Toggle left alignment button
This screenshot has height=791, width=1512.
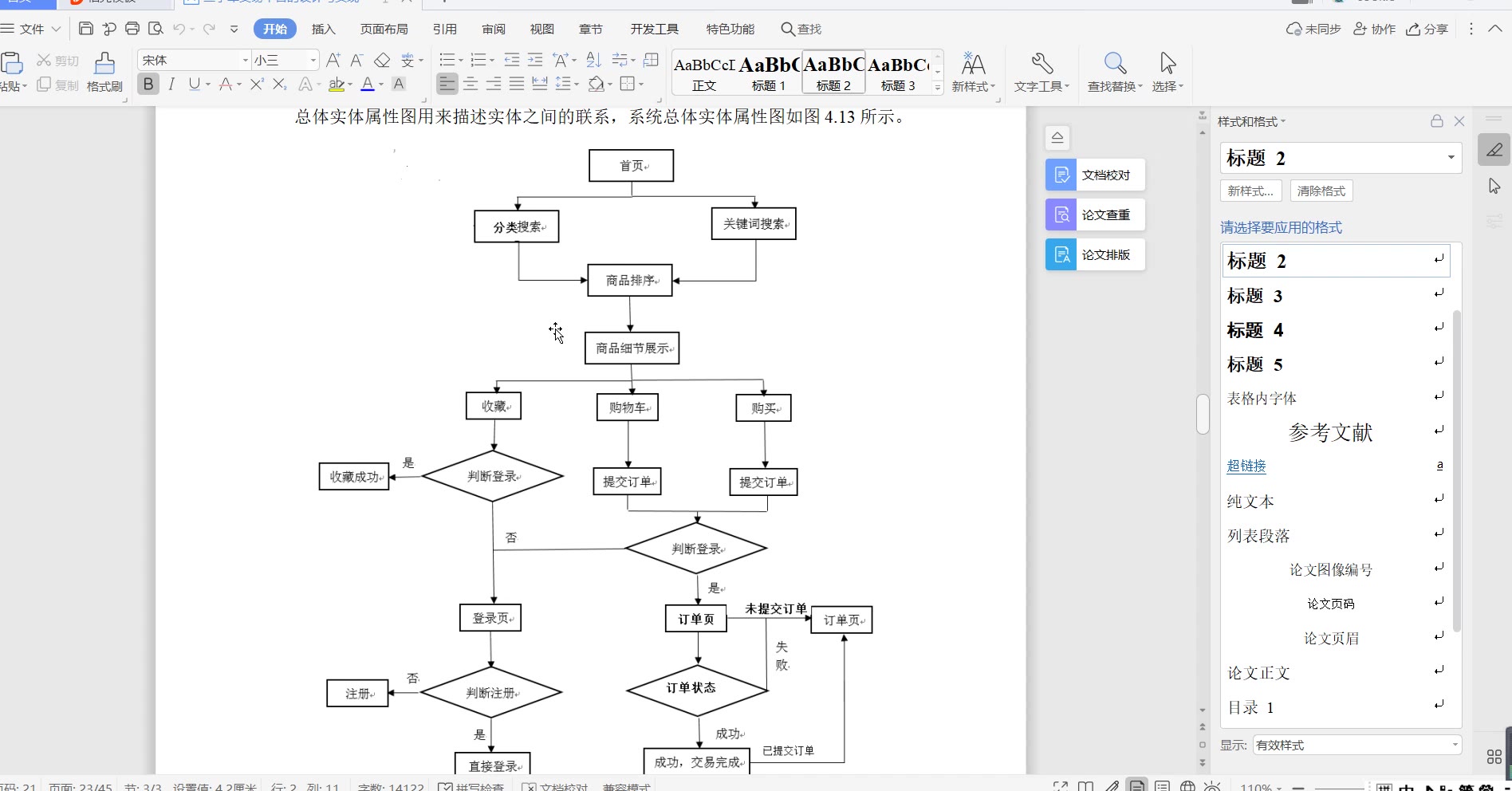pyautogui.click(x=447, y=84)
